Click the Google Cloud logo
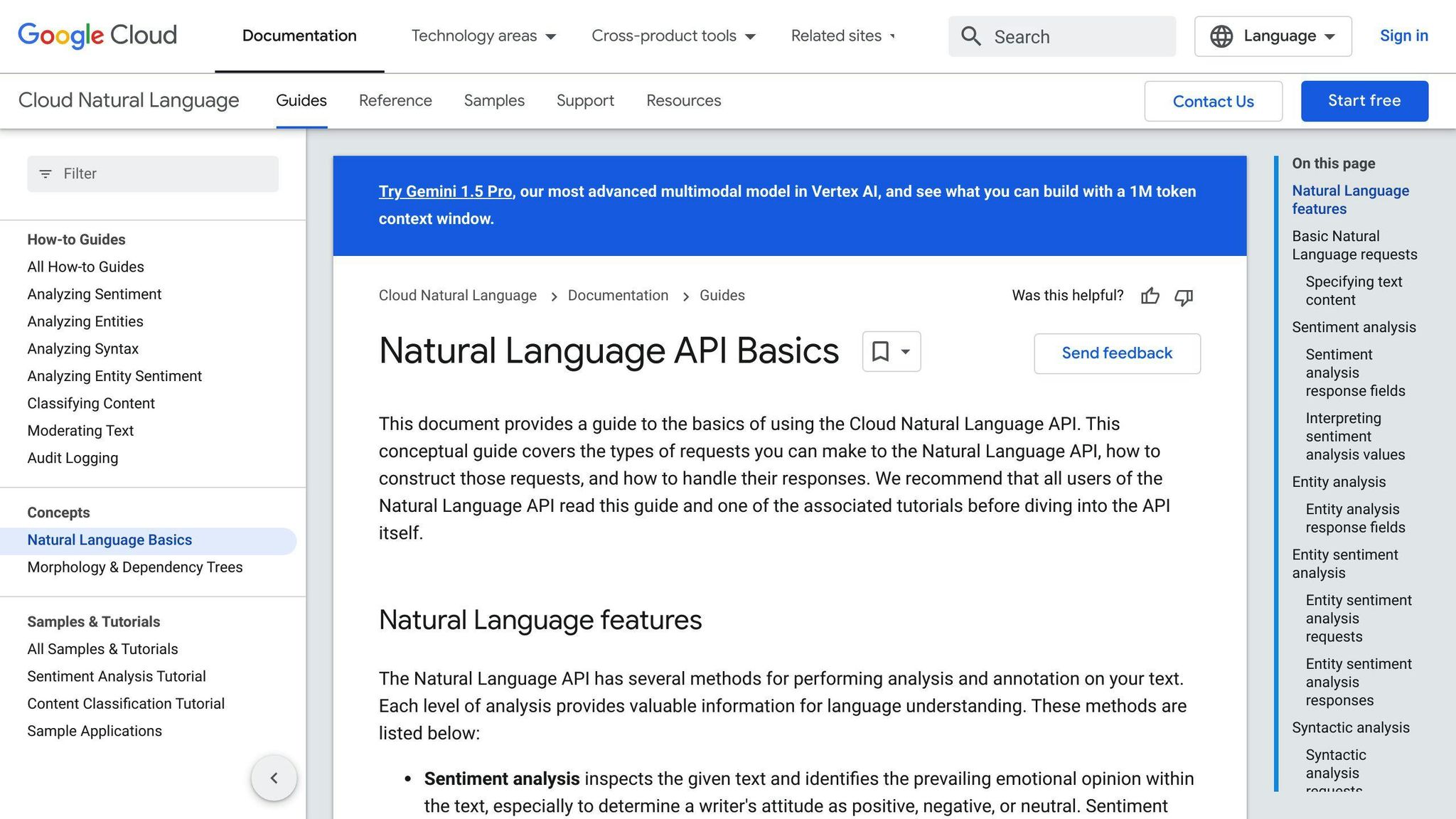This screenshot has width=1456, height=819. pyautogui.click(x=97, y=35)
